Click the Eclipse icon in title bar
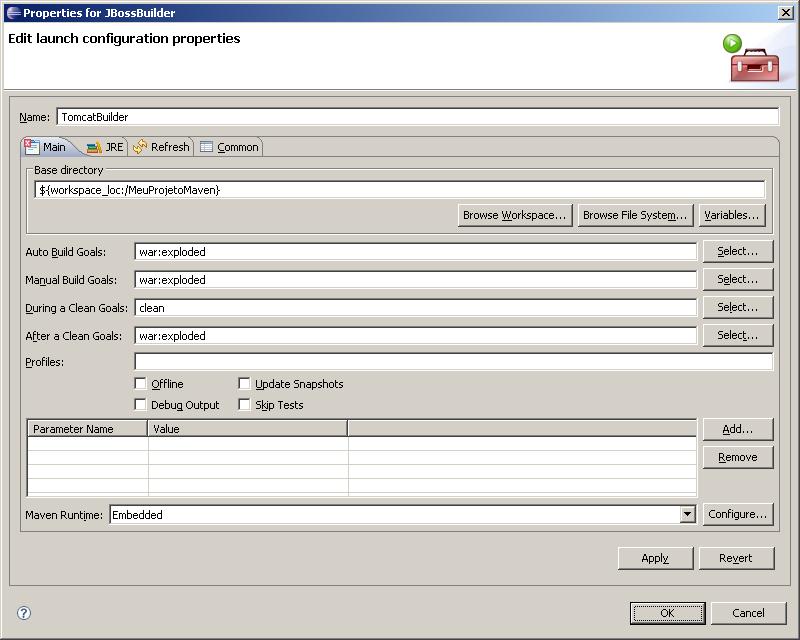The image size is (800, 640). pyautogui.click(x=14, y=13)
